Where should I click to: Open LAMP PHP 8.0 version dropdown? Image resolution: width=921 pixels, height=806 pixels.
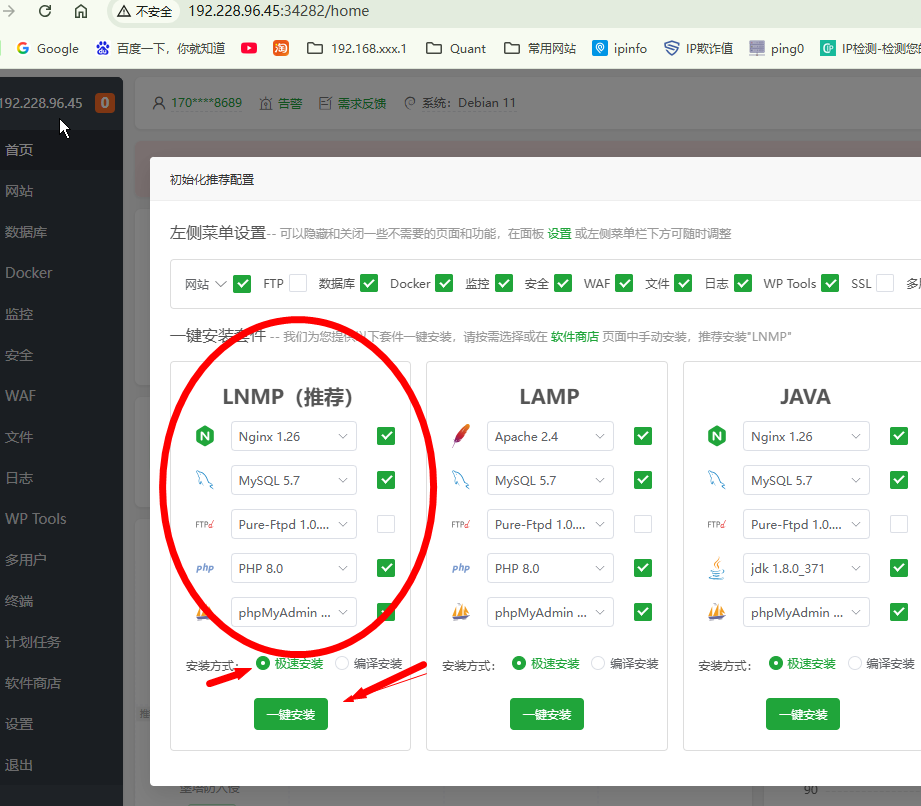(x=550, y=569)
